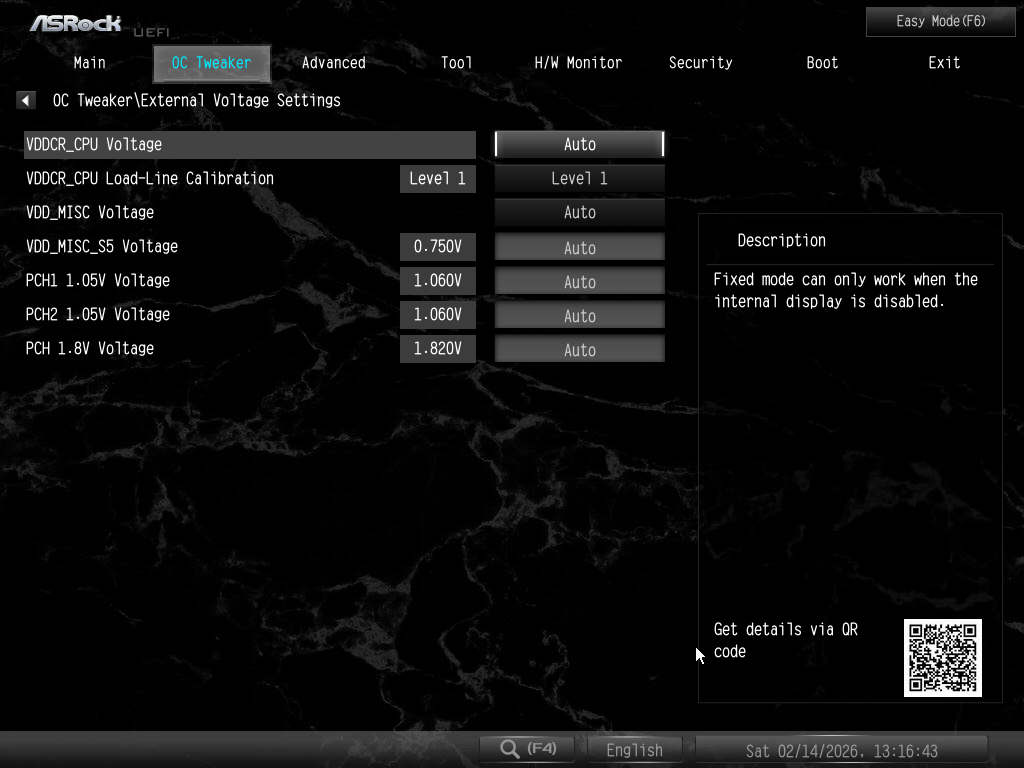The image size is (1024, 768).
Task: Select the PCH2 1.05V Voltage label
Action: point(98,314)
